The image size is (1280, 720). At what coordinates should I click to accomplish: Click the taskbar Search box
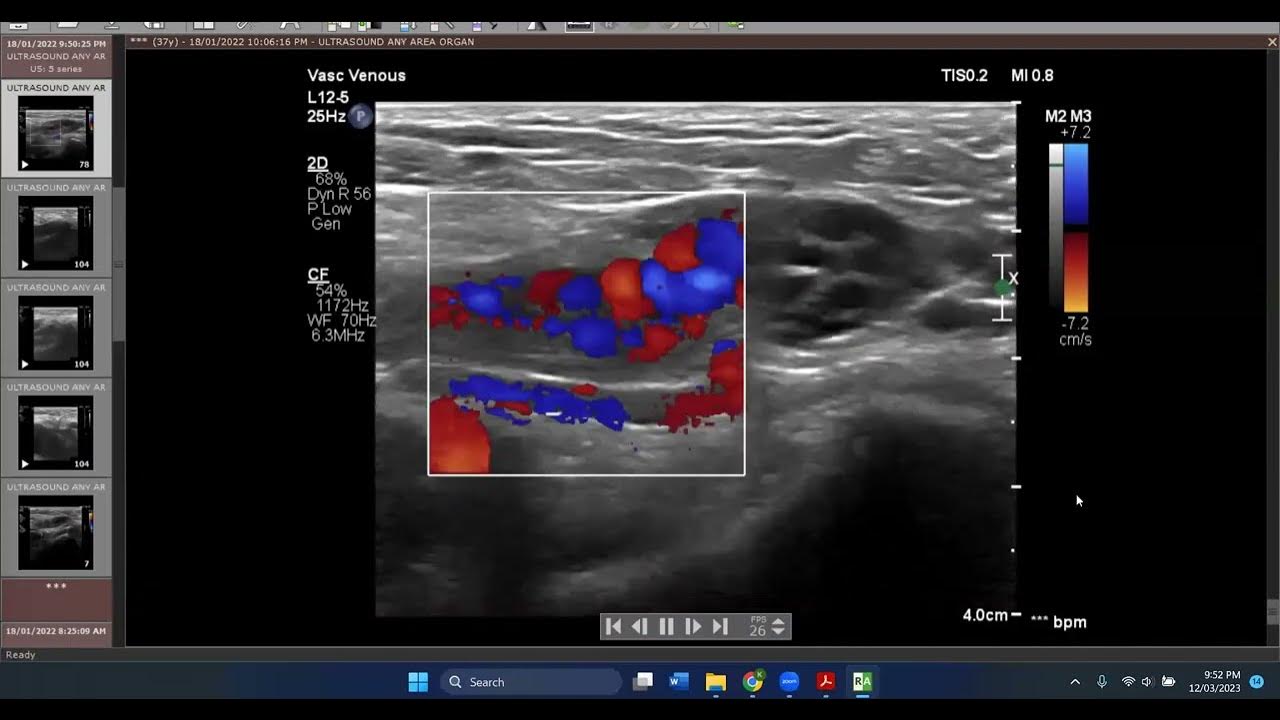click(531, 682)
